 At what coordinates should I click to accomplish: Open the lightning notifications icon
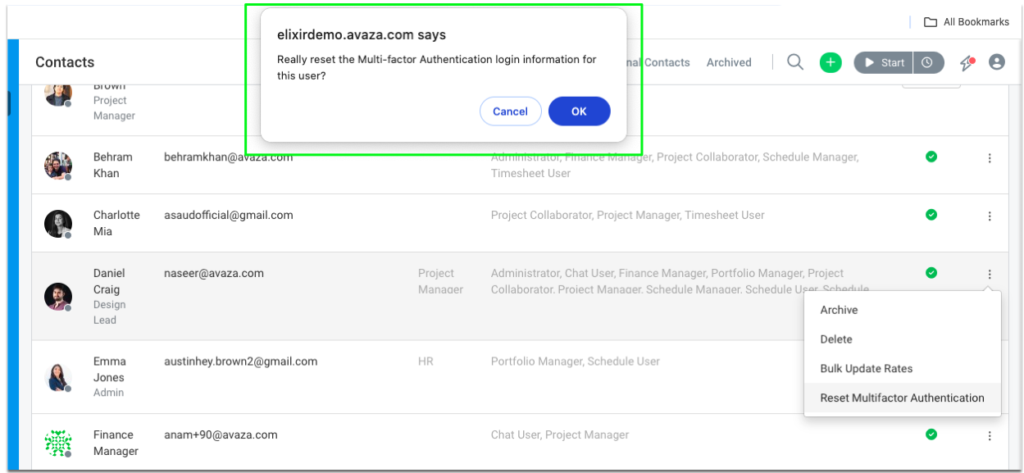coord(966,62)
